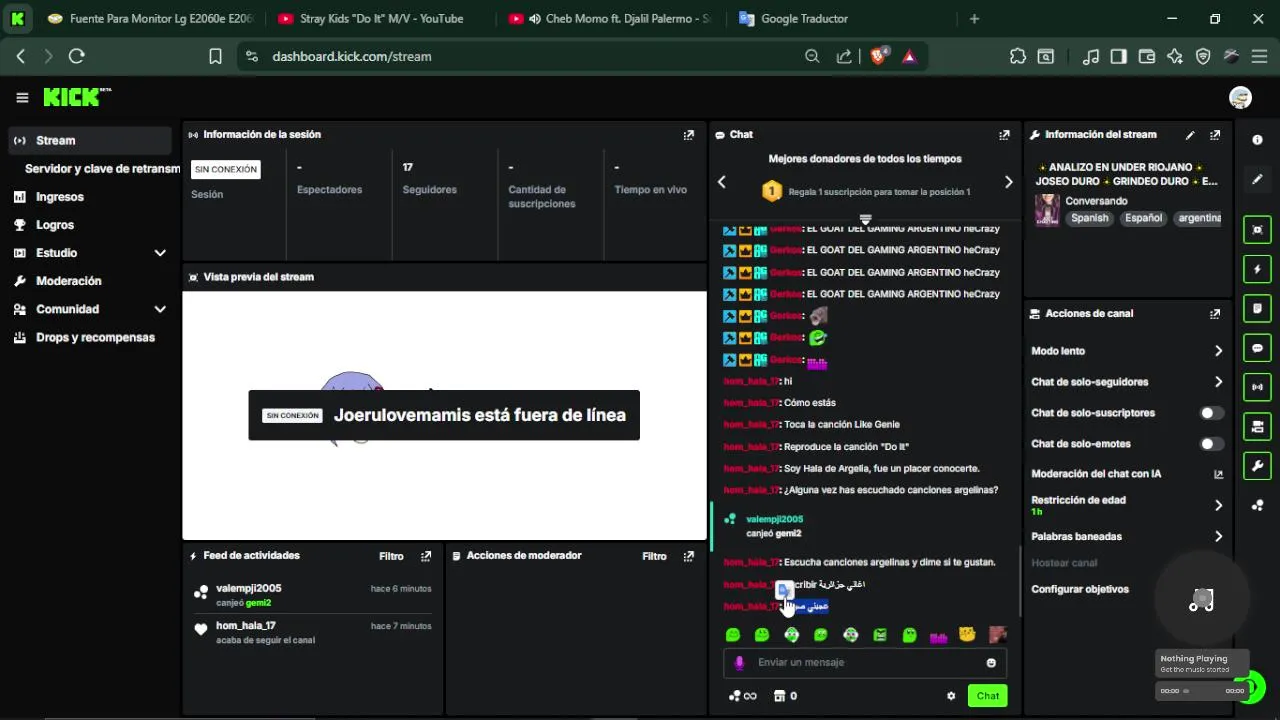Toggle Chat de solo-emotes switch

1211,444
